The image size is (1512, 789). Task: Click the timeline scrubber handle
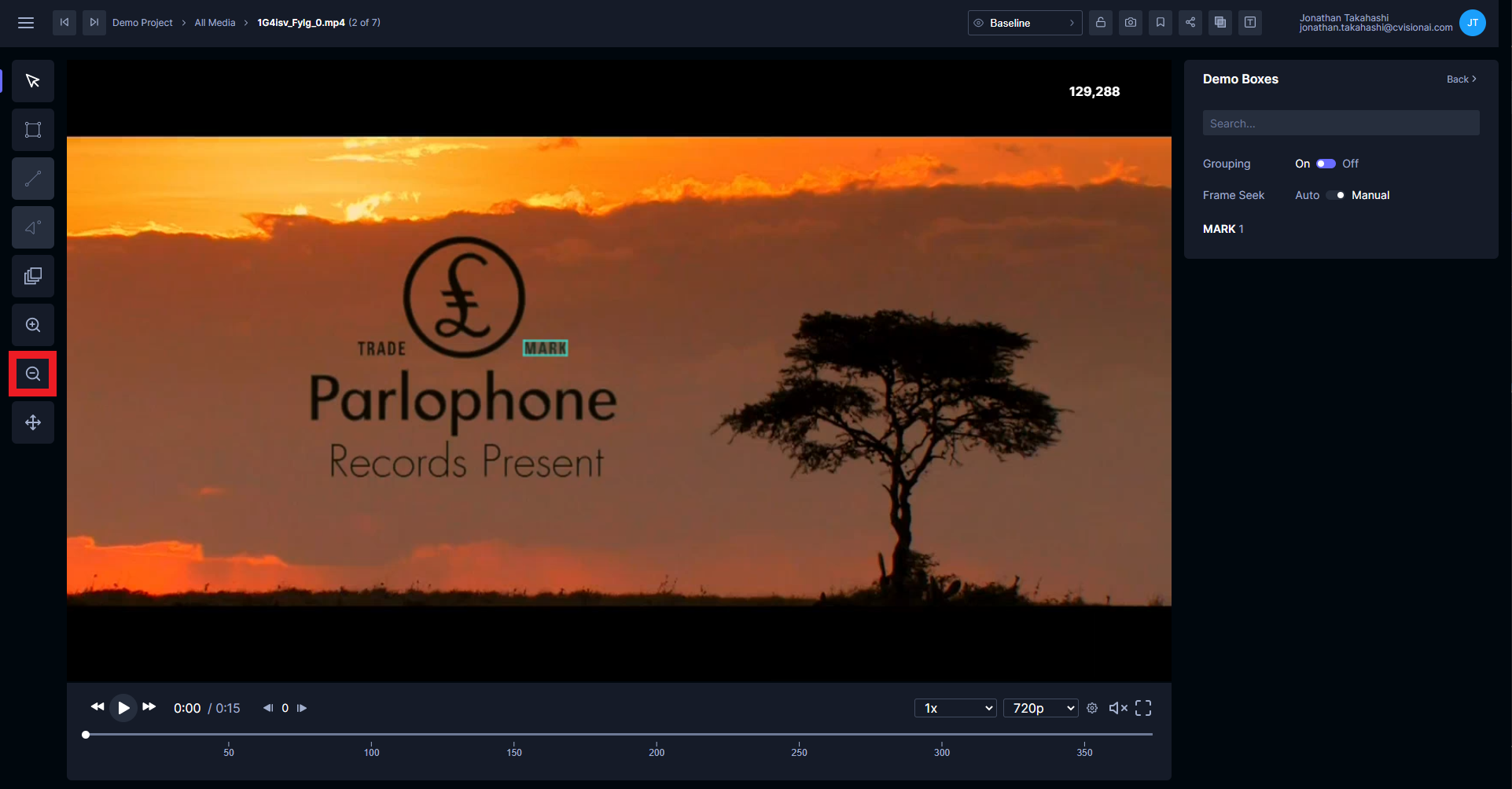pos(86,735)
